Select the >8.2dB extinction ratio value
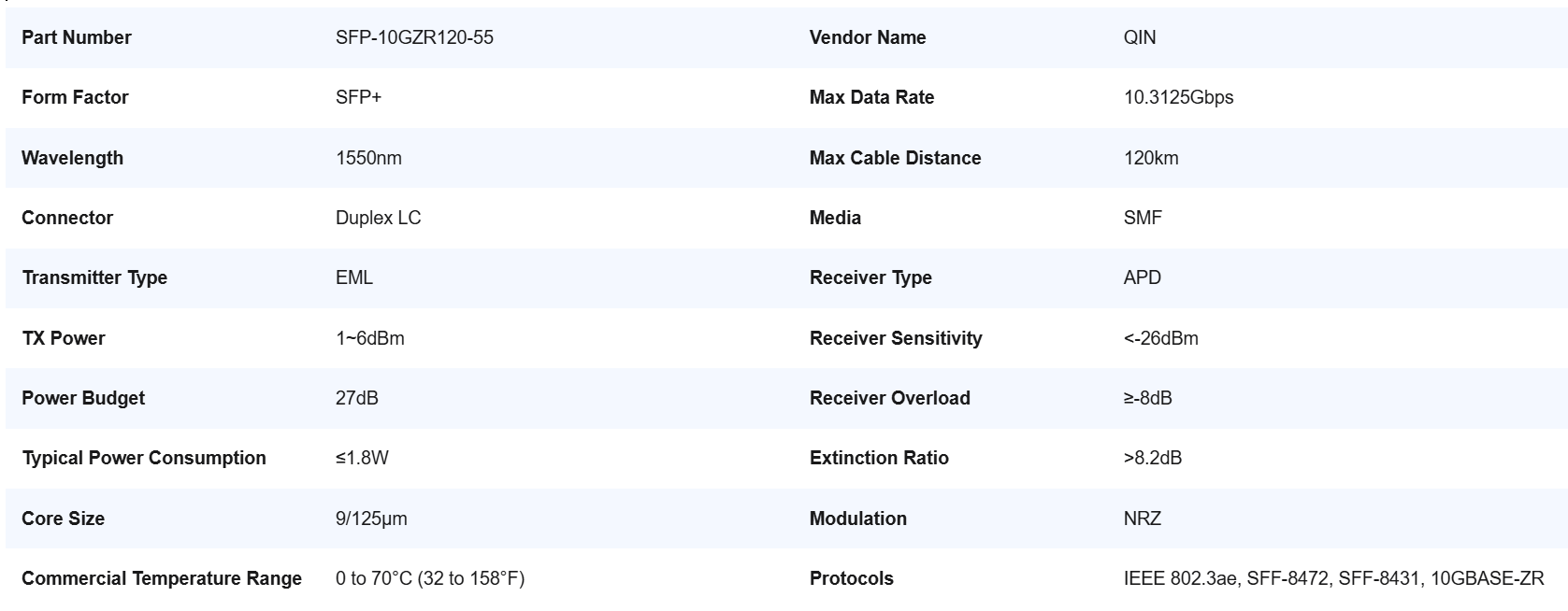This screenshot has width=1568, height=611. (1152, 458)
